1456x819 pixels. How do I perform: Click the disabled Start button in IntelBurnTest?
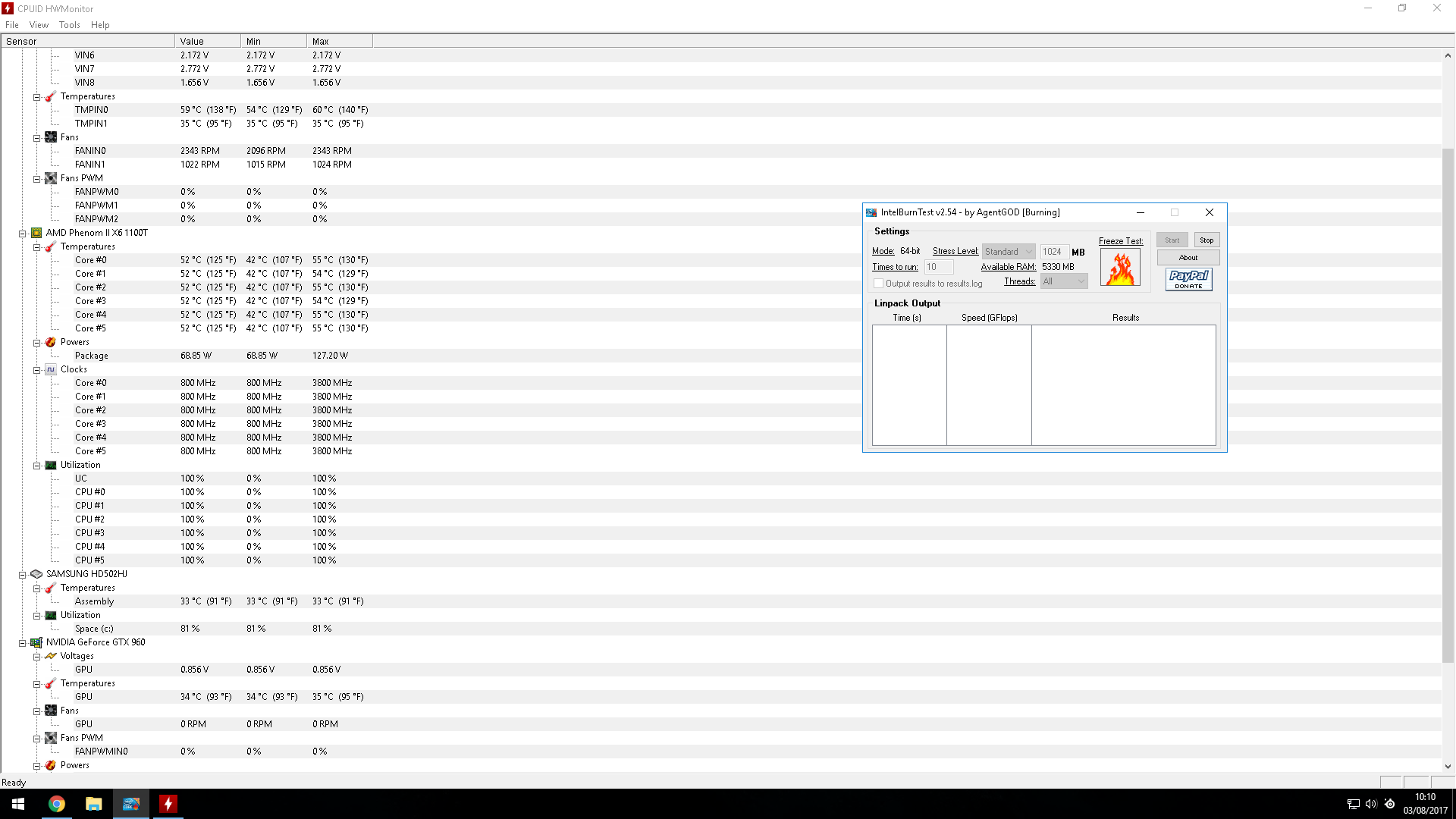[1172, 240]
